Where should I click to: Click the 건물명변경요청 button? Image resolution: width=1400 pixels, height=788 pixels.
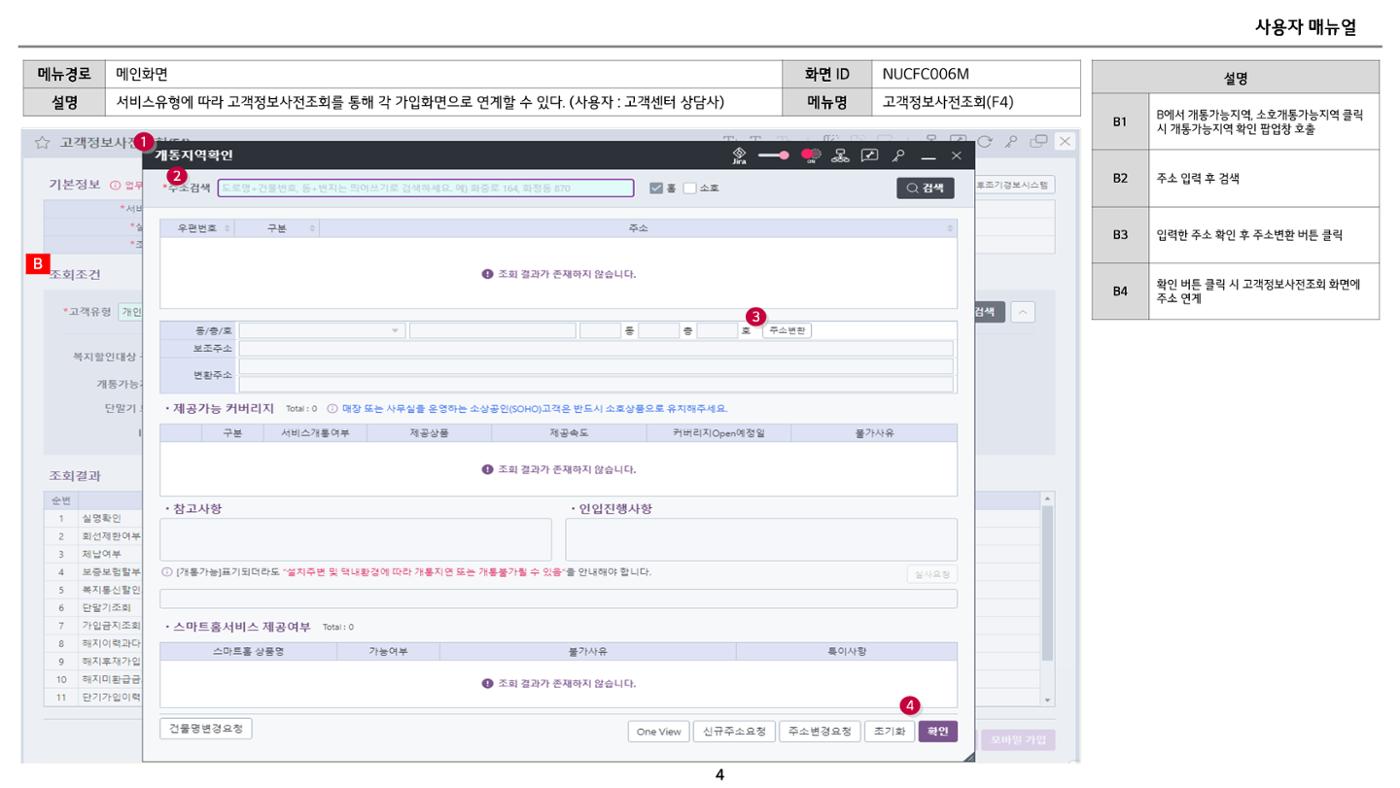[x=206, y=728]
